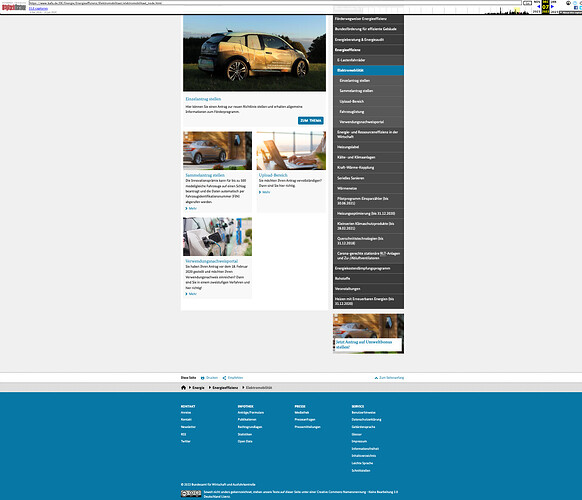Click Energie in the breadcrumb
The image size is (582, 500).
(x=198, y=388)
